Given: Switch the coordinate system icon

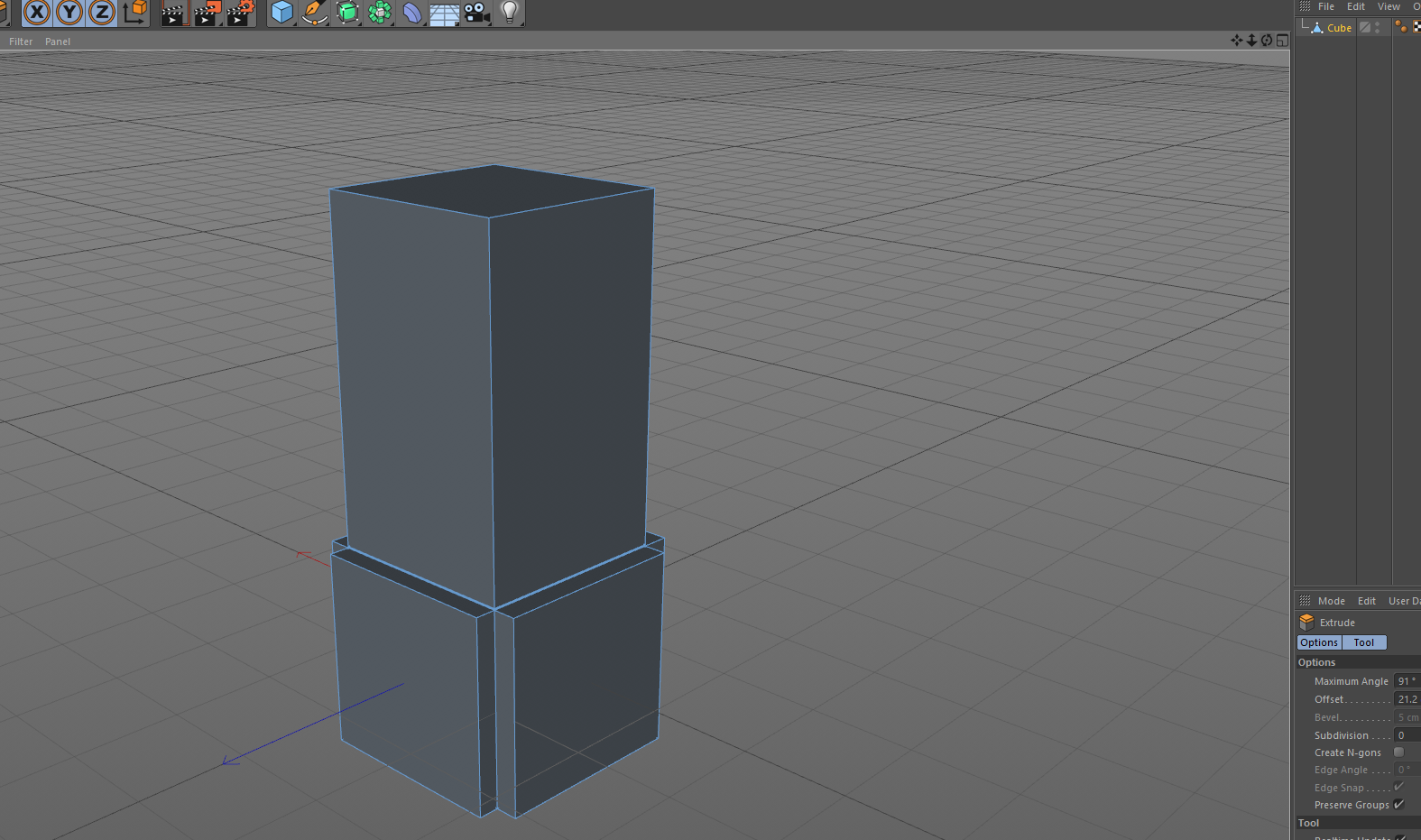Looking at the screenshot, I should coord(135,13).
